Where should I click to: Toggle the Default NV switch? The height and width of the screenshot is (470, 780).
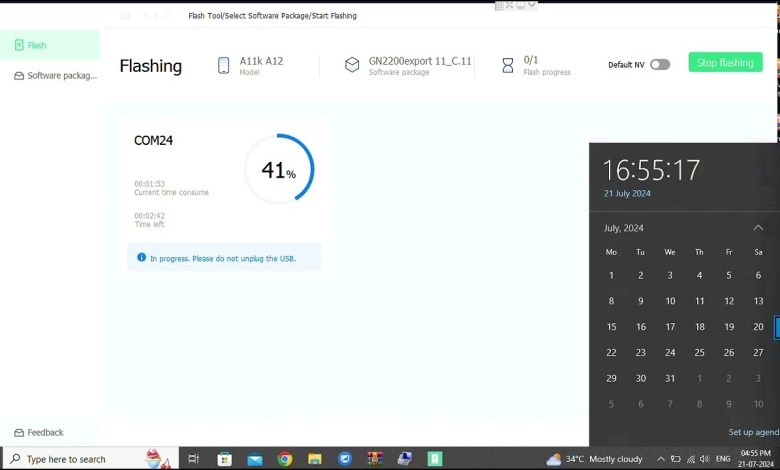[660, 64]
